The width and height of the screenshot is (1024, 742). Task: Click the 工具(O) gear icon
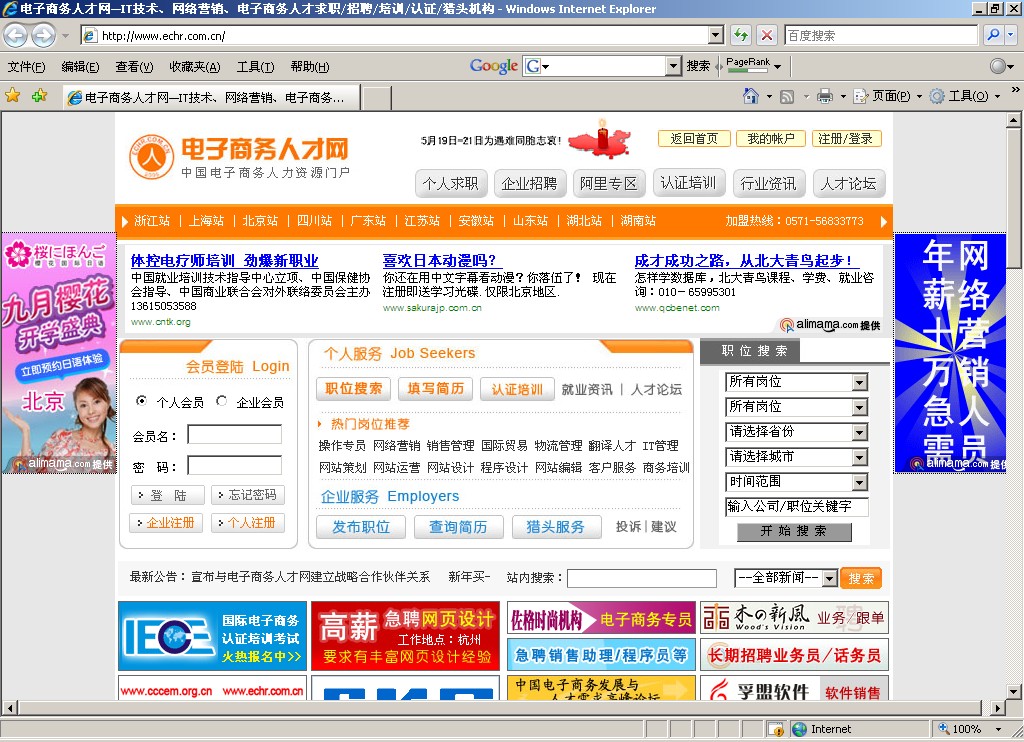937,97
